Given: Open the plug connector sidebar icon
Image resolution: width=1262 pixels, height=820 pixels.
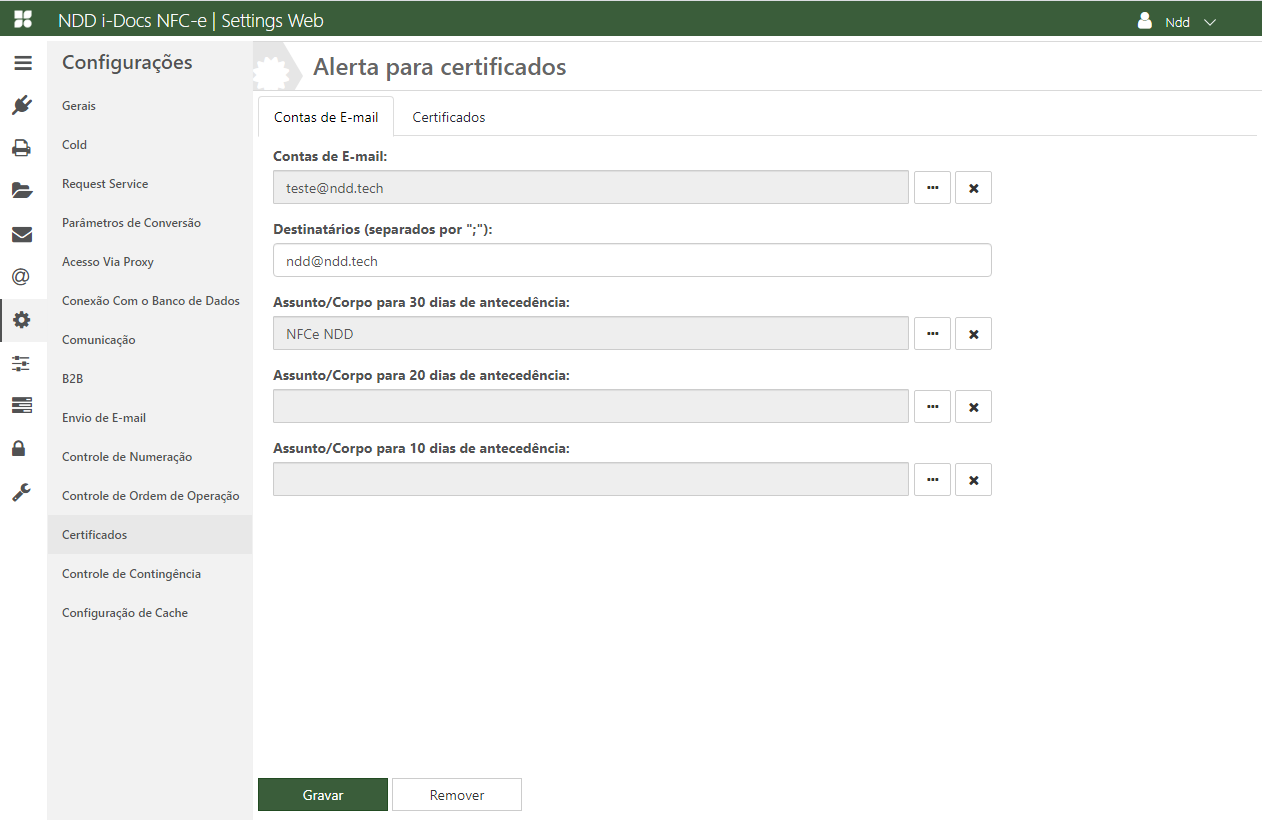Looking at the screenshot, I should point(22,105).
